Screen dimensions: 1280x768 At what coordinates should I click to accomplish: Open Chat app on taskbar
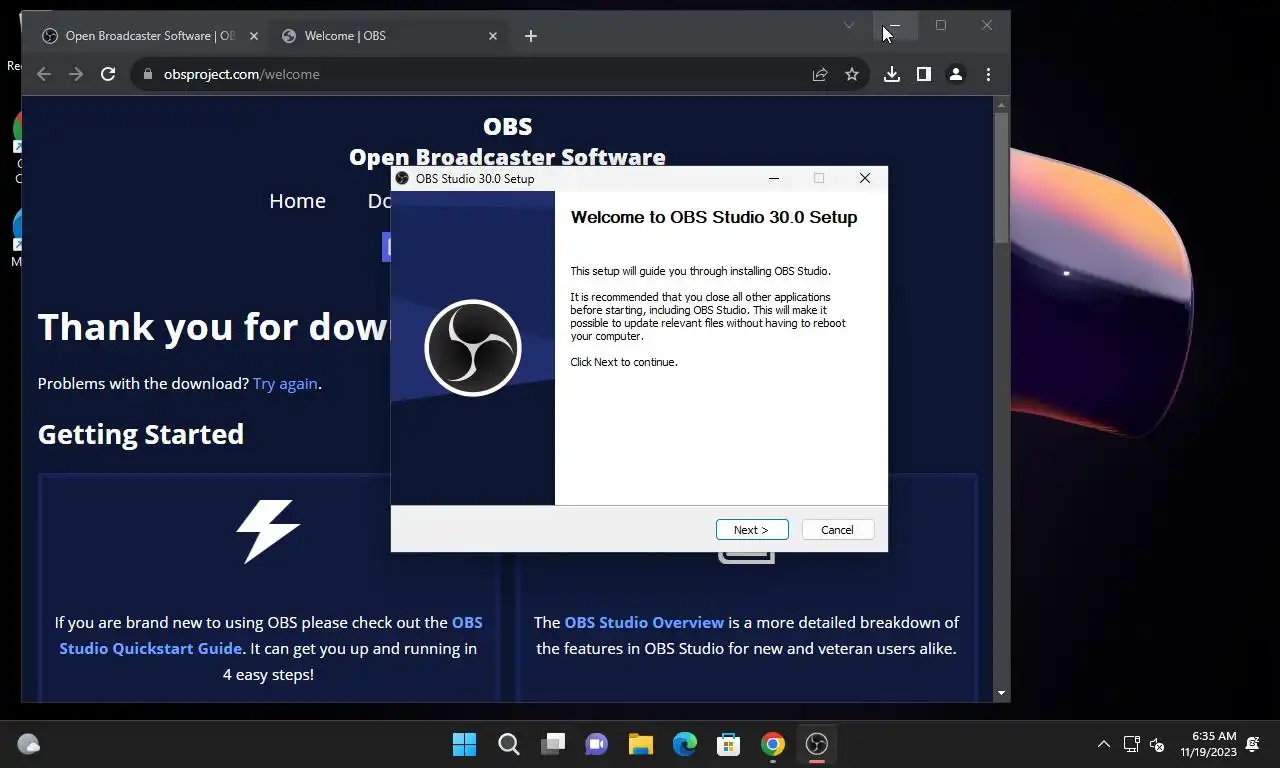[x=597, y=744]
